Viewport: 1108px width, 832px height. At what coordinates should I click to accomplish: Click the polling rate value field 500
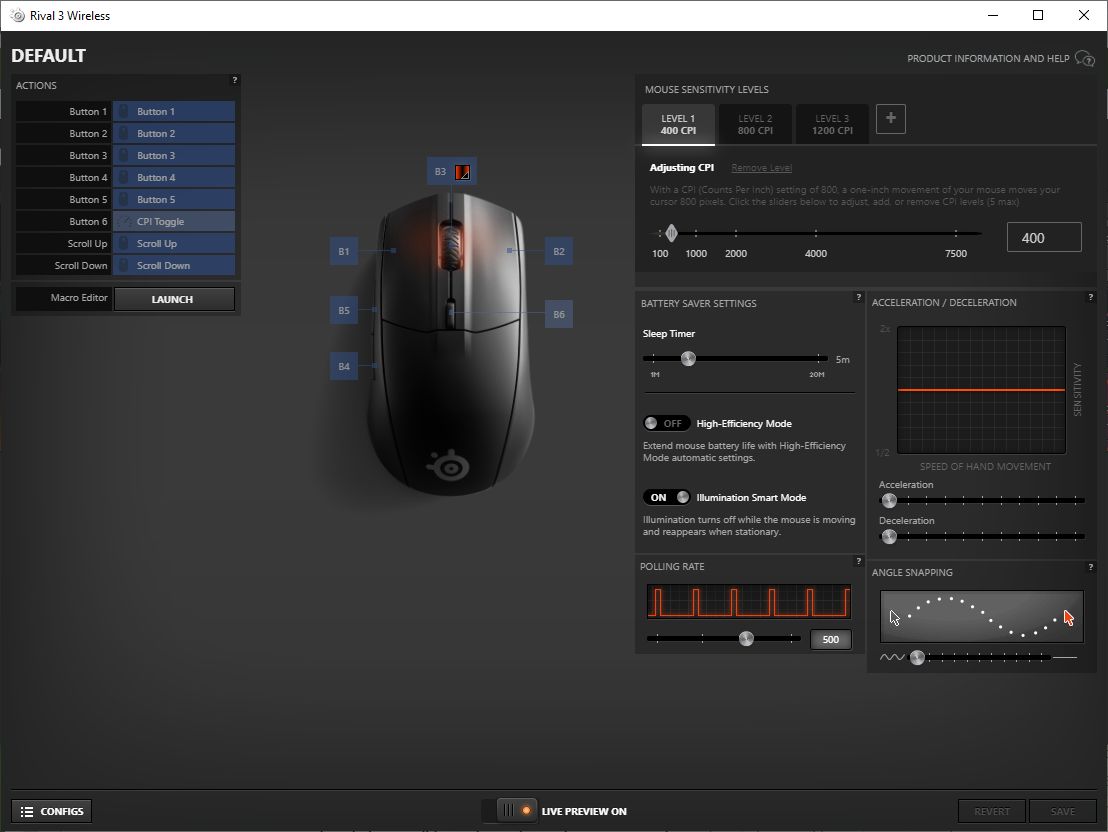(830, 640)
